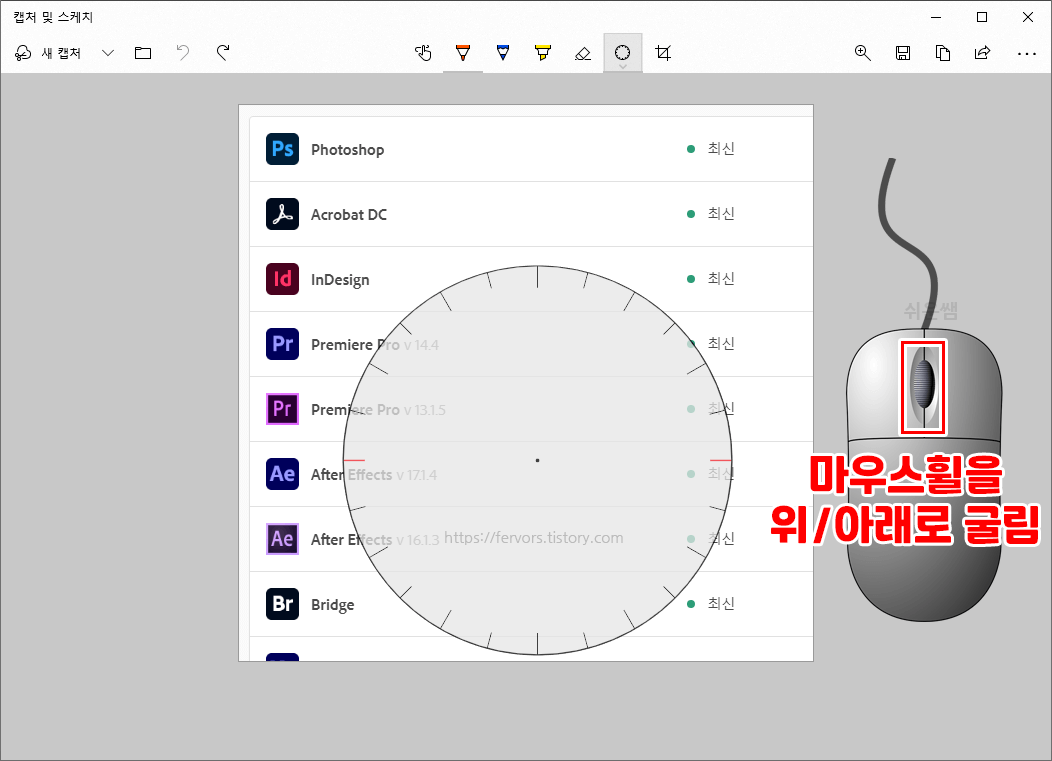Viewport: 1052px width, 761px height.
Task: Close the Snip & Sketch window
Action: coord(1028,17)
